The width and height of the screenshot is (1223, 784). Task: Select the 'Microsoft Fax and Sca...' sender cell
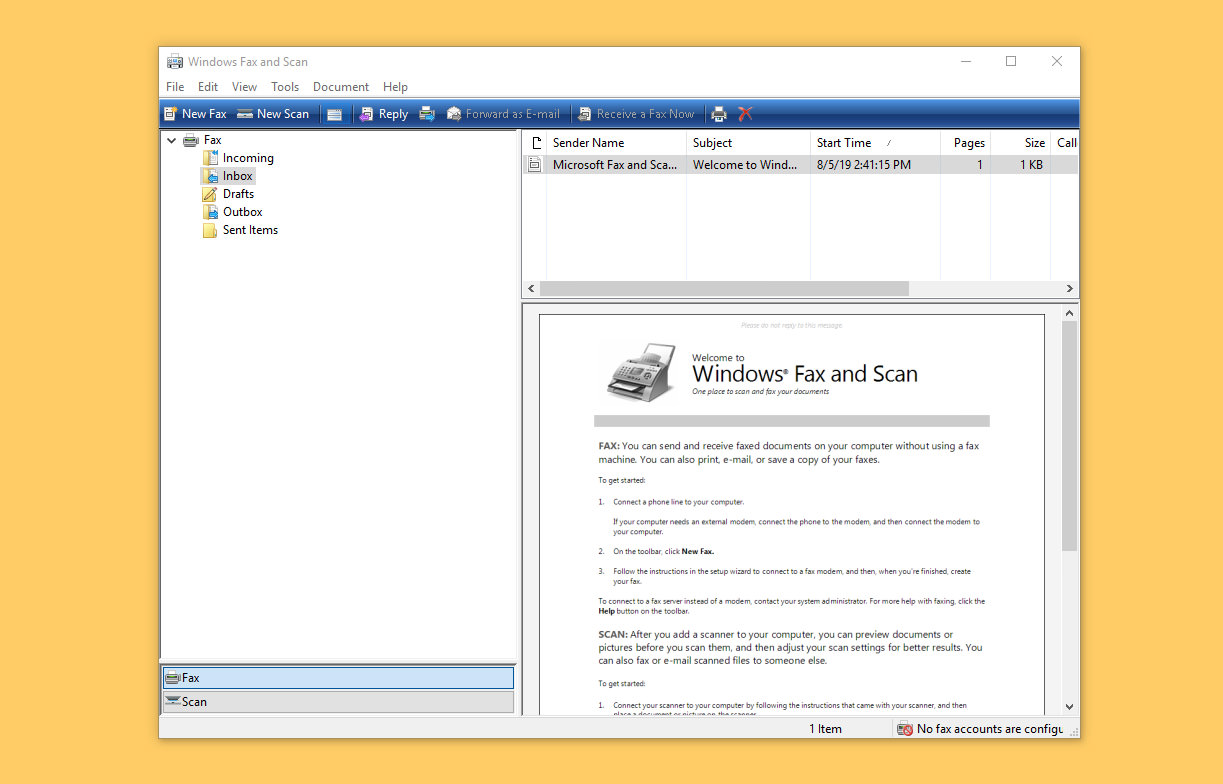pyautogui.click(x=615, y=165)
